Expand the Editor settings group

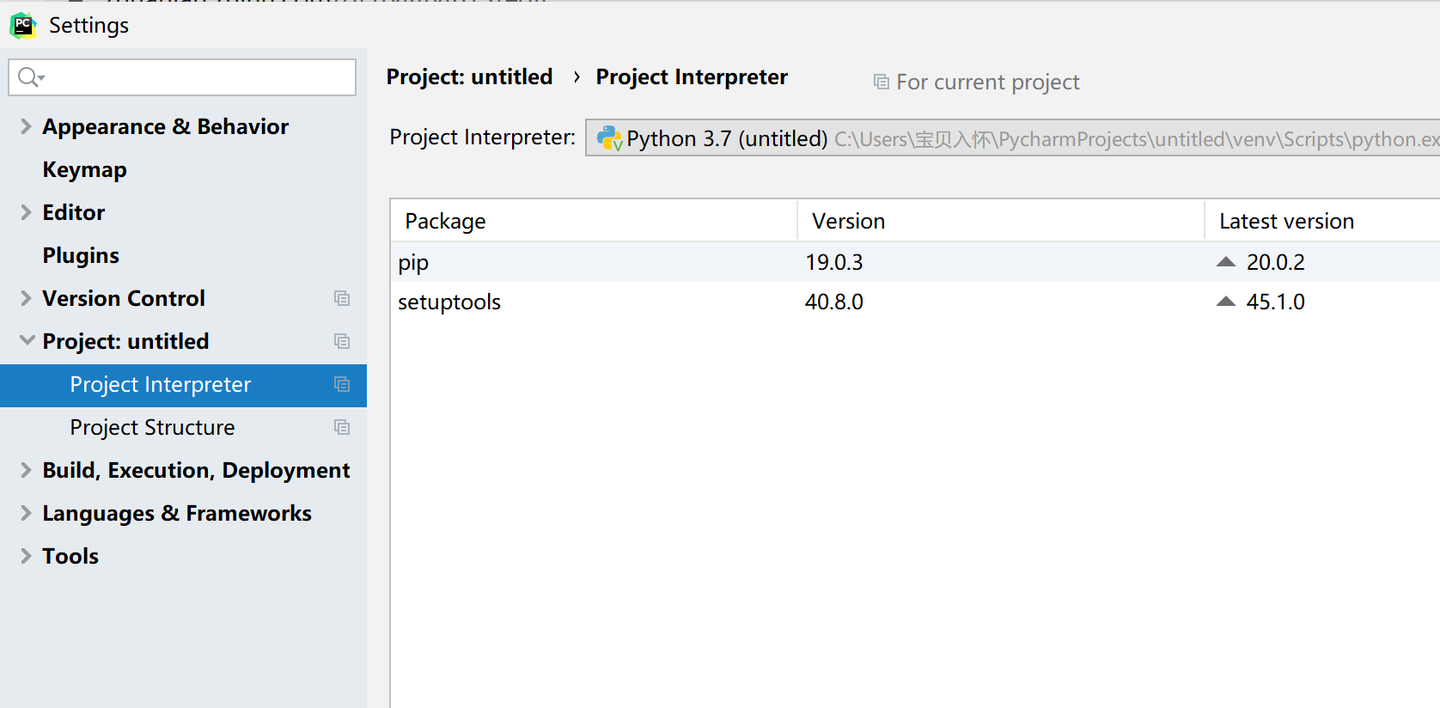[26, 212]
